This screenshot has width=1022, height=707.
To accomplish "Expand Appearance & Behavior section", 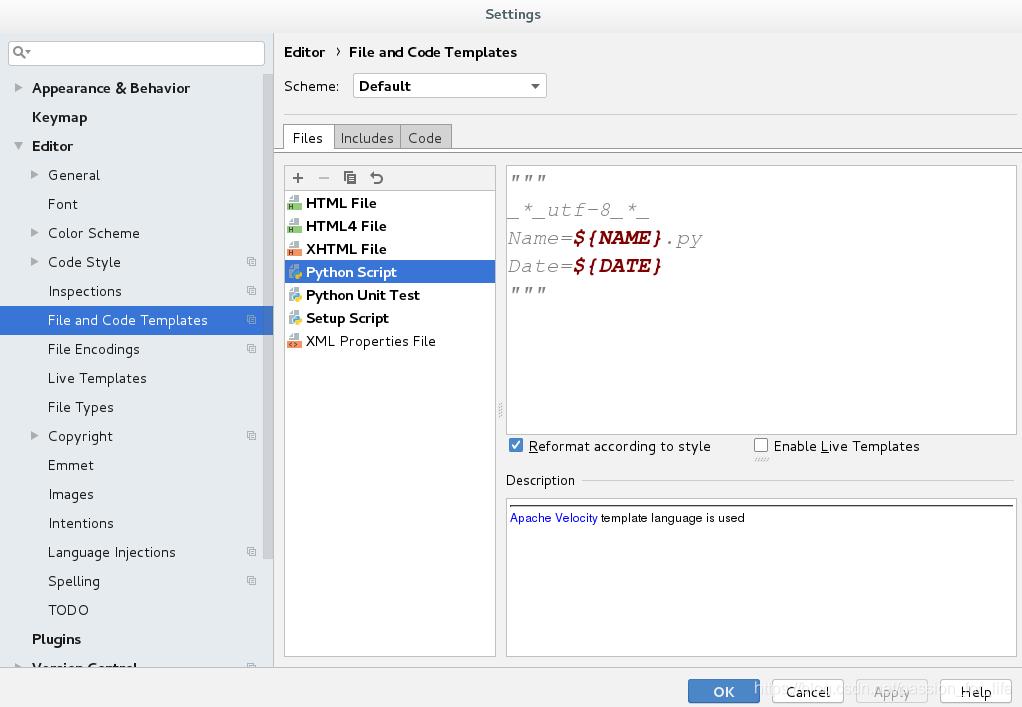I will (18, 87).
